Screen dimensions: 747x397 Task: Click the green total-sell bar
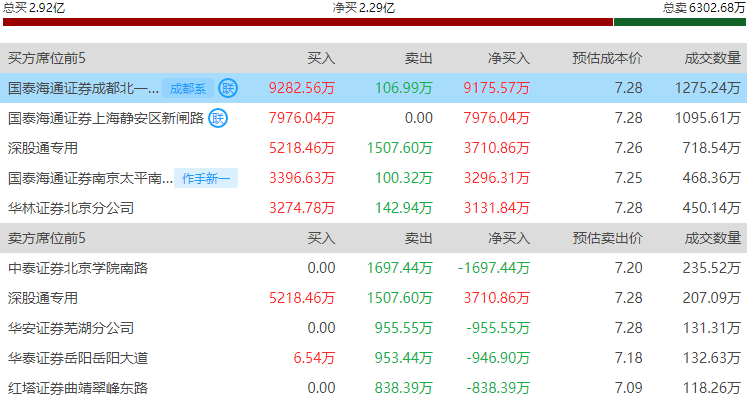(680, 22)
